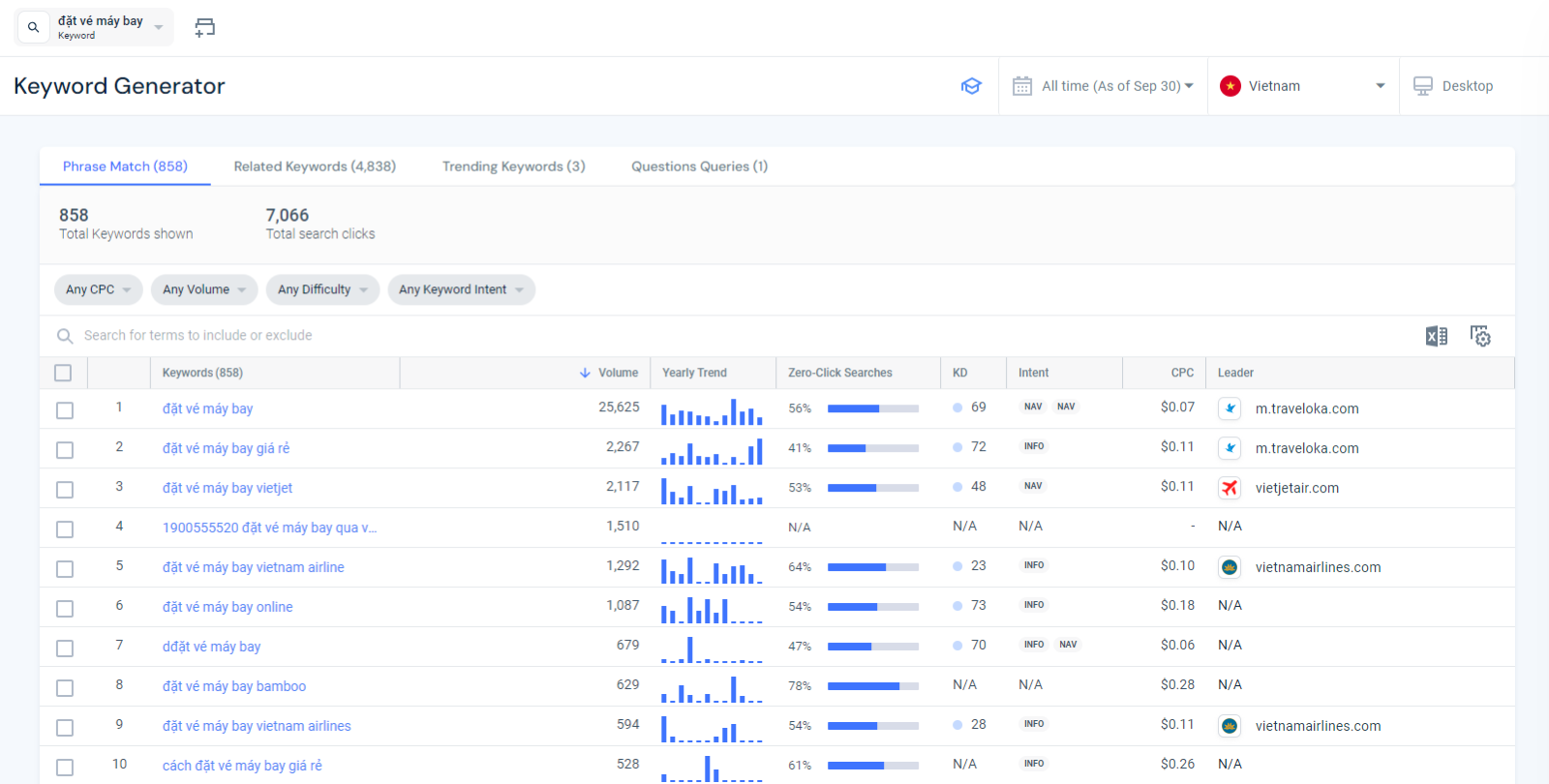Open the graduation cap education icon

pyautogui.click(x=971, y=86)
